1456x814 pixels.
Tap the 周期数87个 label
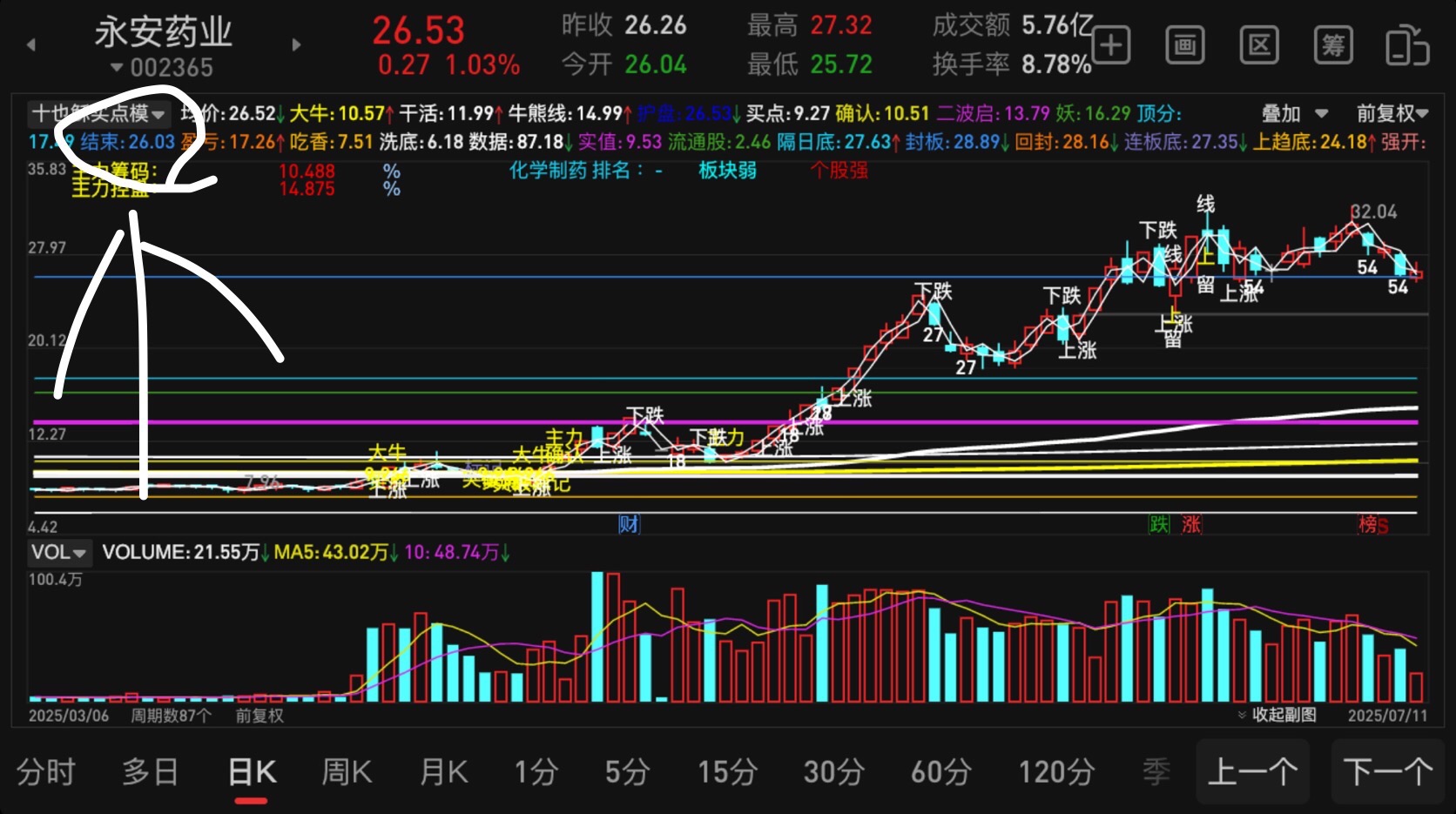coord(171,716)
